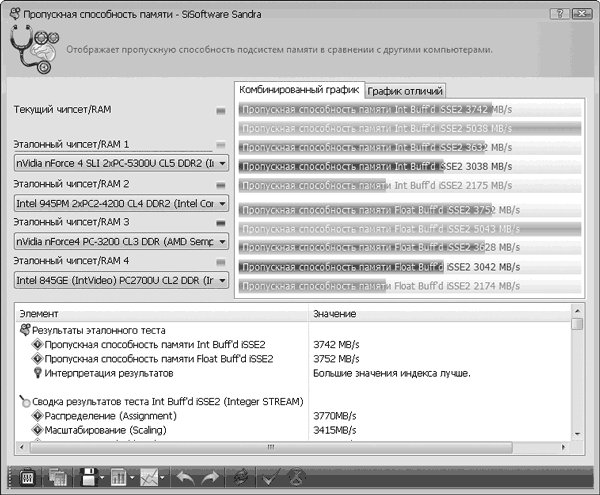Switch to График отличий tab
Screen dimensions: 600x495
pos(405,91)
